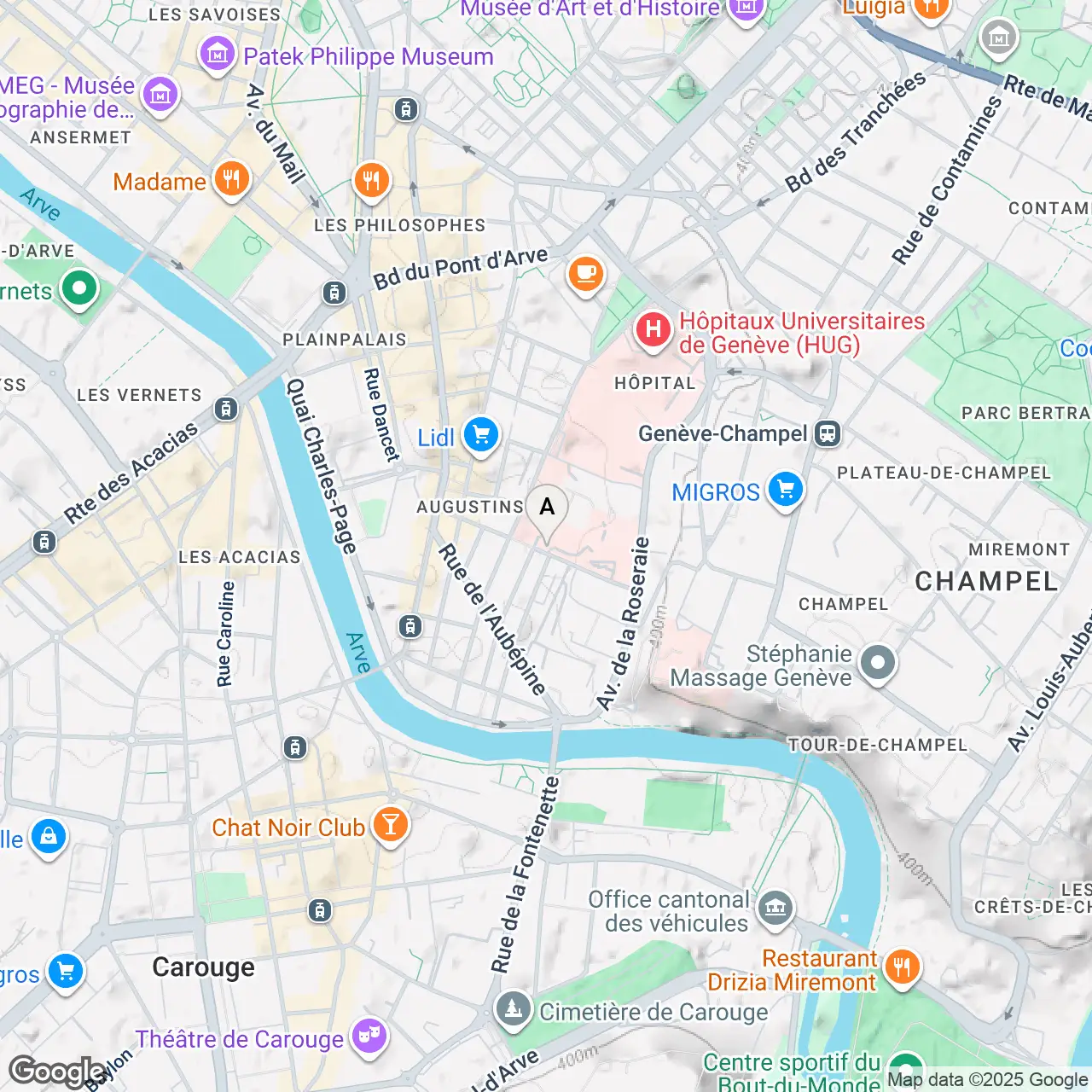Select the Stéphanie Massage Genève marker
Screen dimensions: 1092x1092
pyautogui.click(x=877, y=663)
